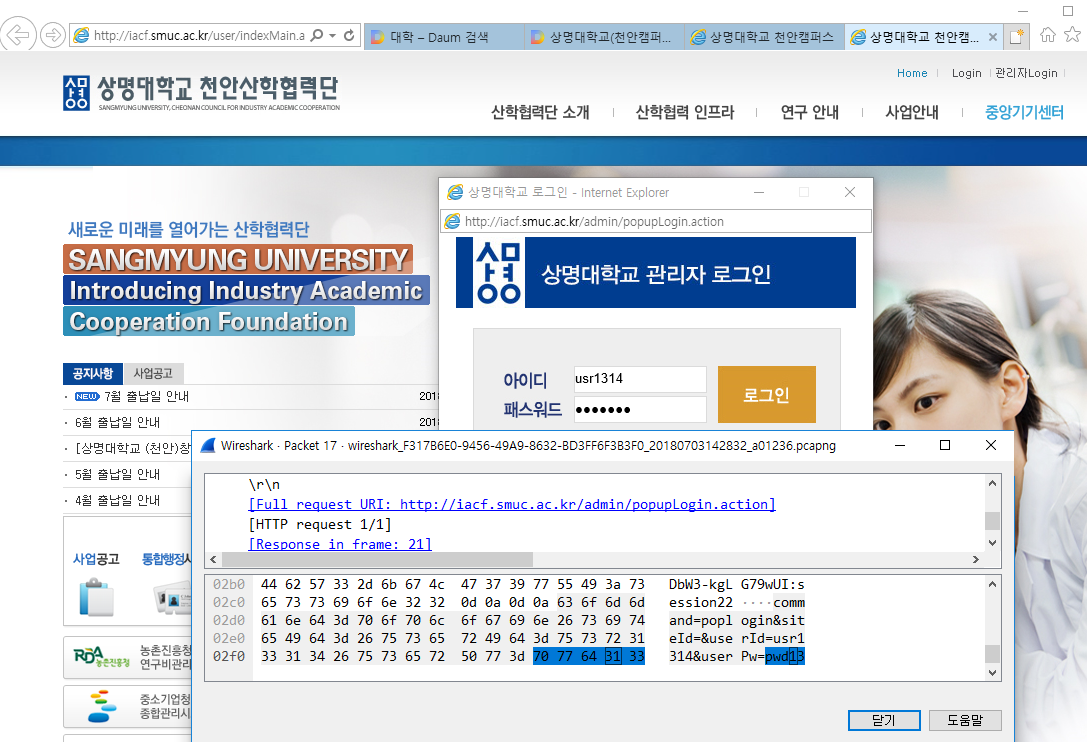Click the login popup address bar
1087x742 pixels.
656,221
